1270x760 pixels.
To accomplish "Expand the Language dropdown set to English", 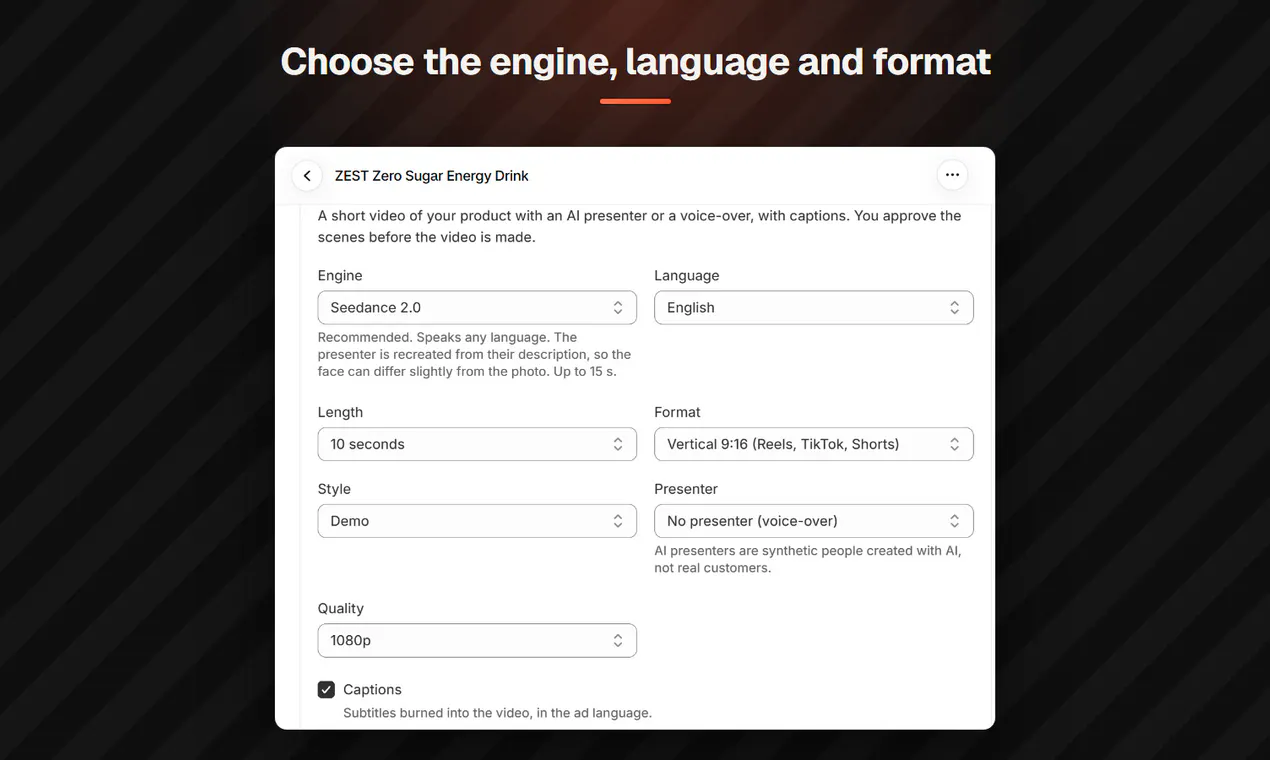I will tap(813, 308).
